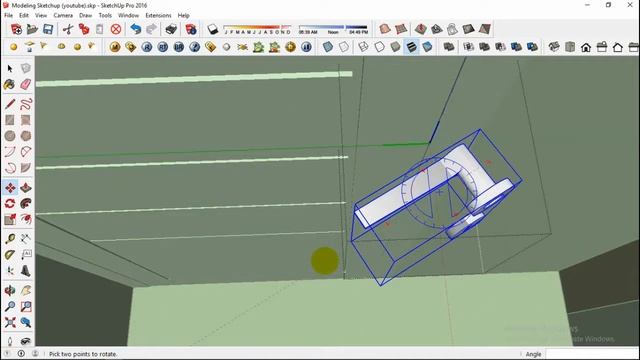Click the Zoom Extents tool
Screen dimensions: 640x360
pyautogui.click(x=10, y=322)
